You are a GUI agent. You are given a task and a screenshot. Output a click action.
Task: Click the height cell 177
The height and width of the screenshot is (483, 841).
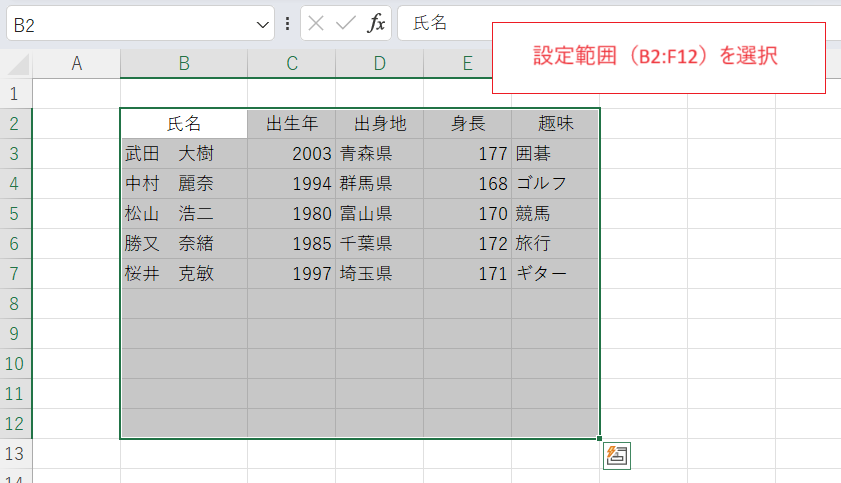(x=468, y=154)
